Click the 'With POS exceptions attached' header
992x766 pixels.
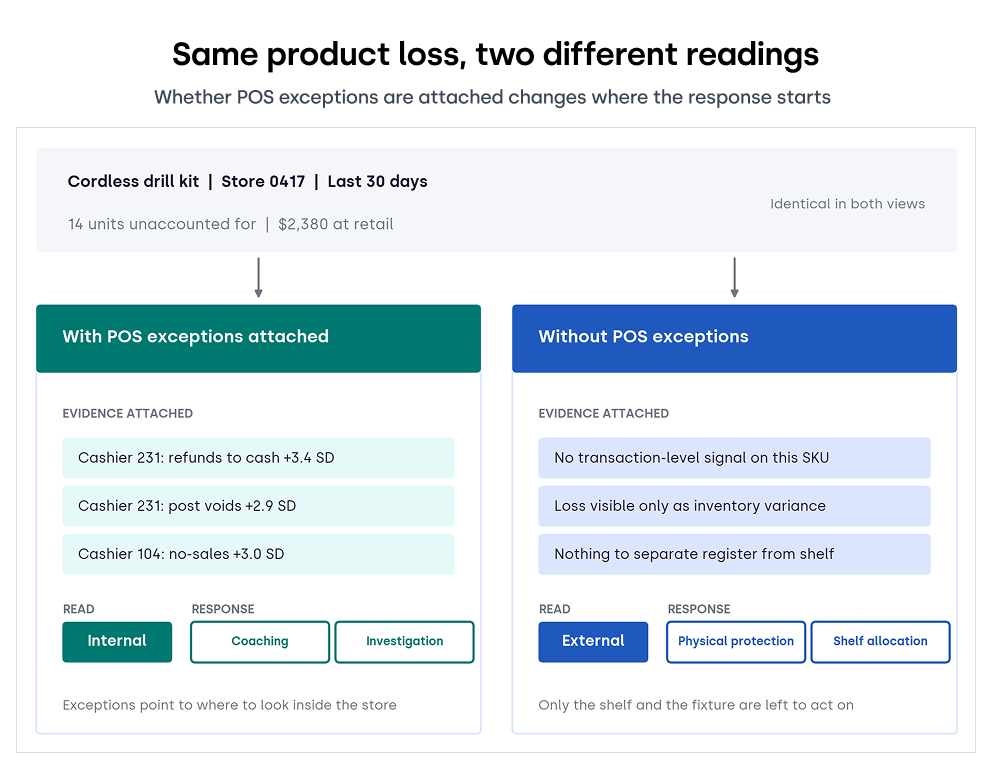(258, 338)
